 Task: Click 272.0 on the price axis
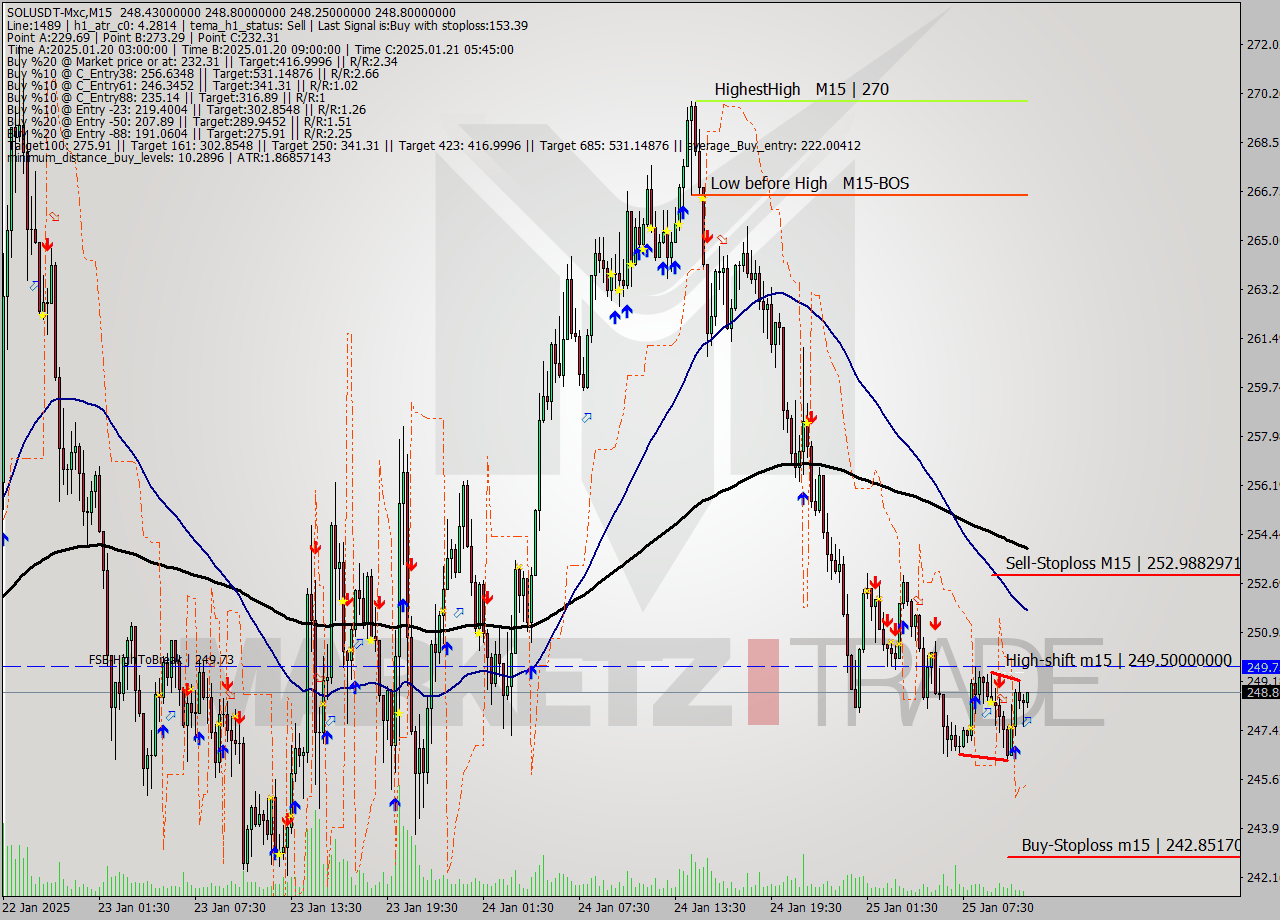coord(1262,44)
